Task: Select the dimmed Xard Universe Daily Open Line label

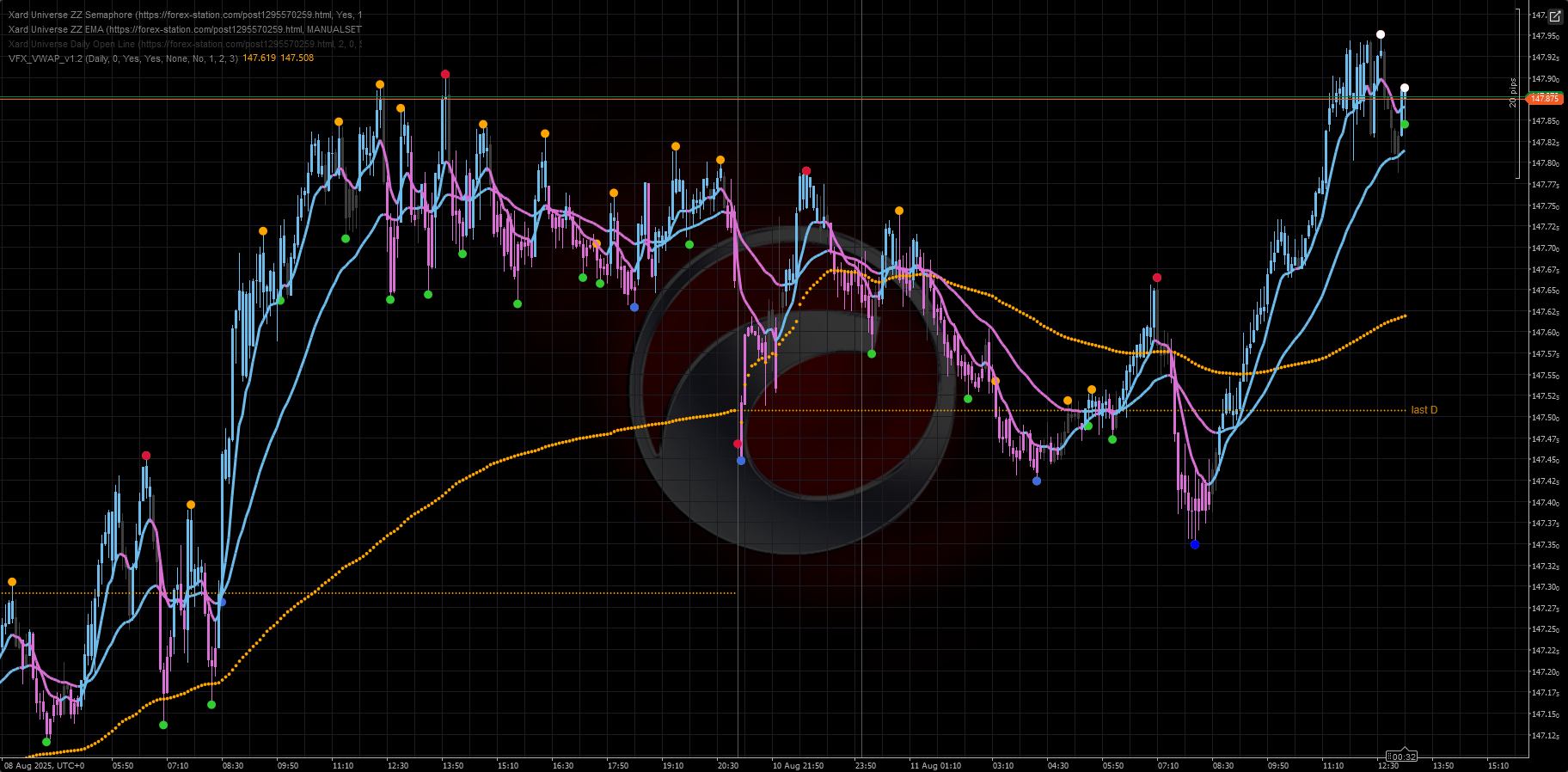Action: [185, 44]
